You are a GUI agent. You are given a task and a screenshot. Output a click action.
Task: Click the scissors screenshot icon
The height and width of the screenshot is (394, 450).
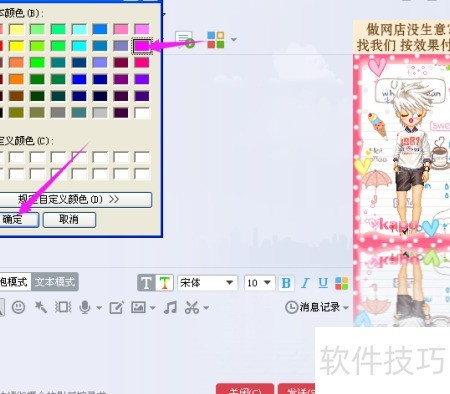click(x=192, y=307)
